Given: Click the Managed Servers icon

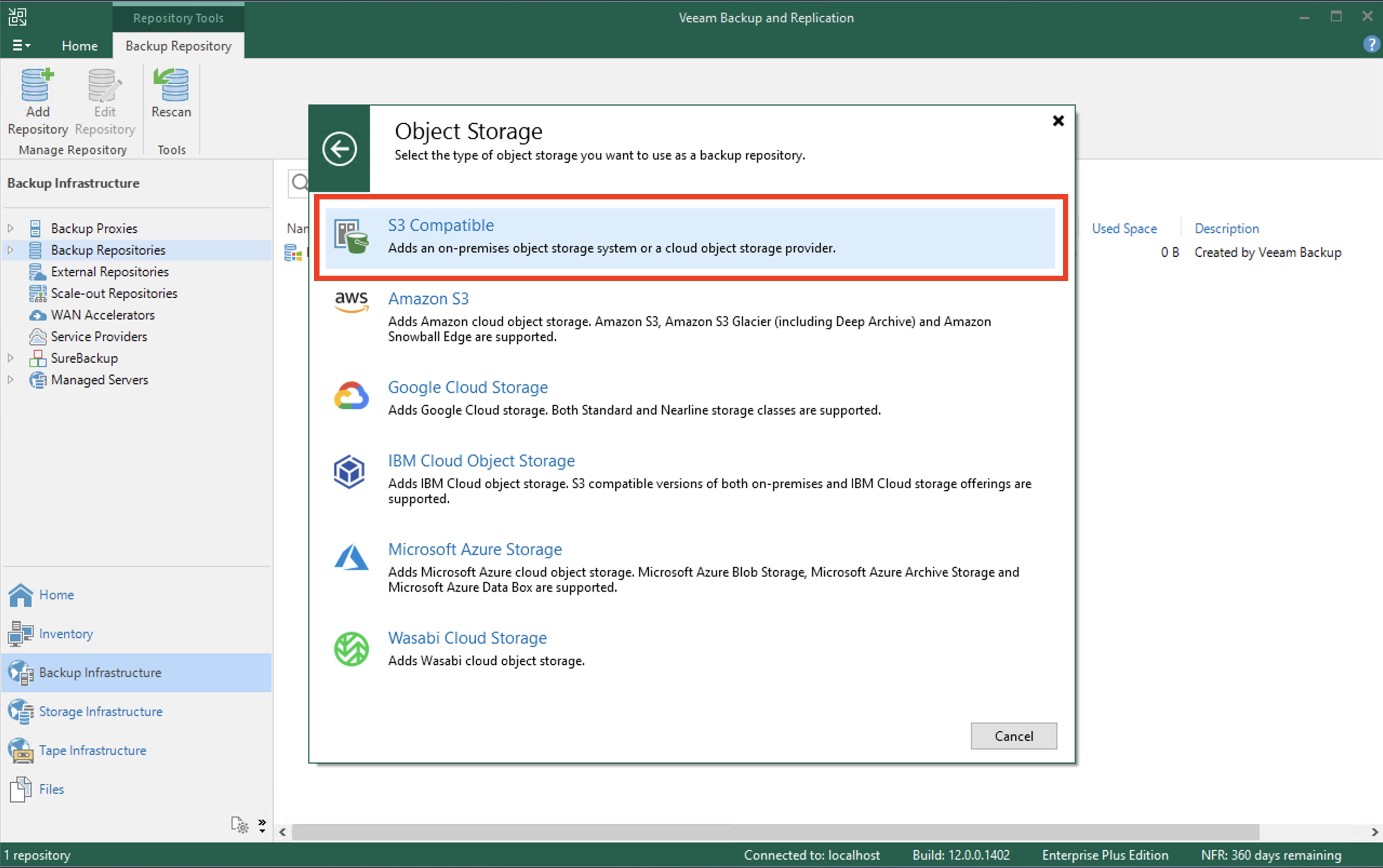Looking at the screenshot, I should [x=37, y=380].
